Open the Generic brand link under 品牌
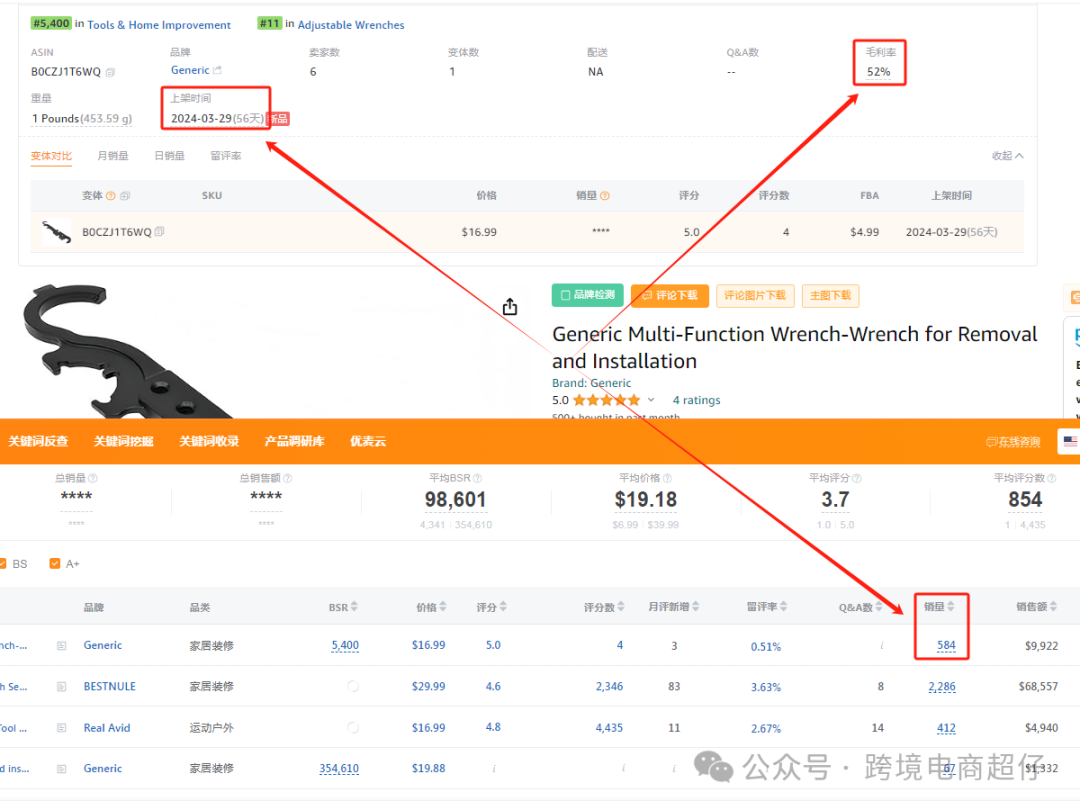 coord(190,70)
